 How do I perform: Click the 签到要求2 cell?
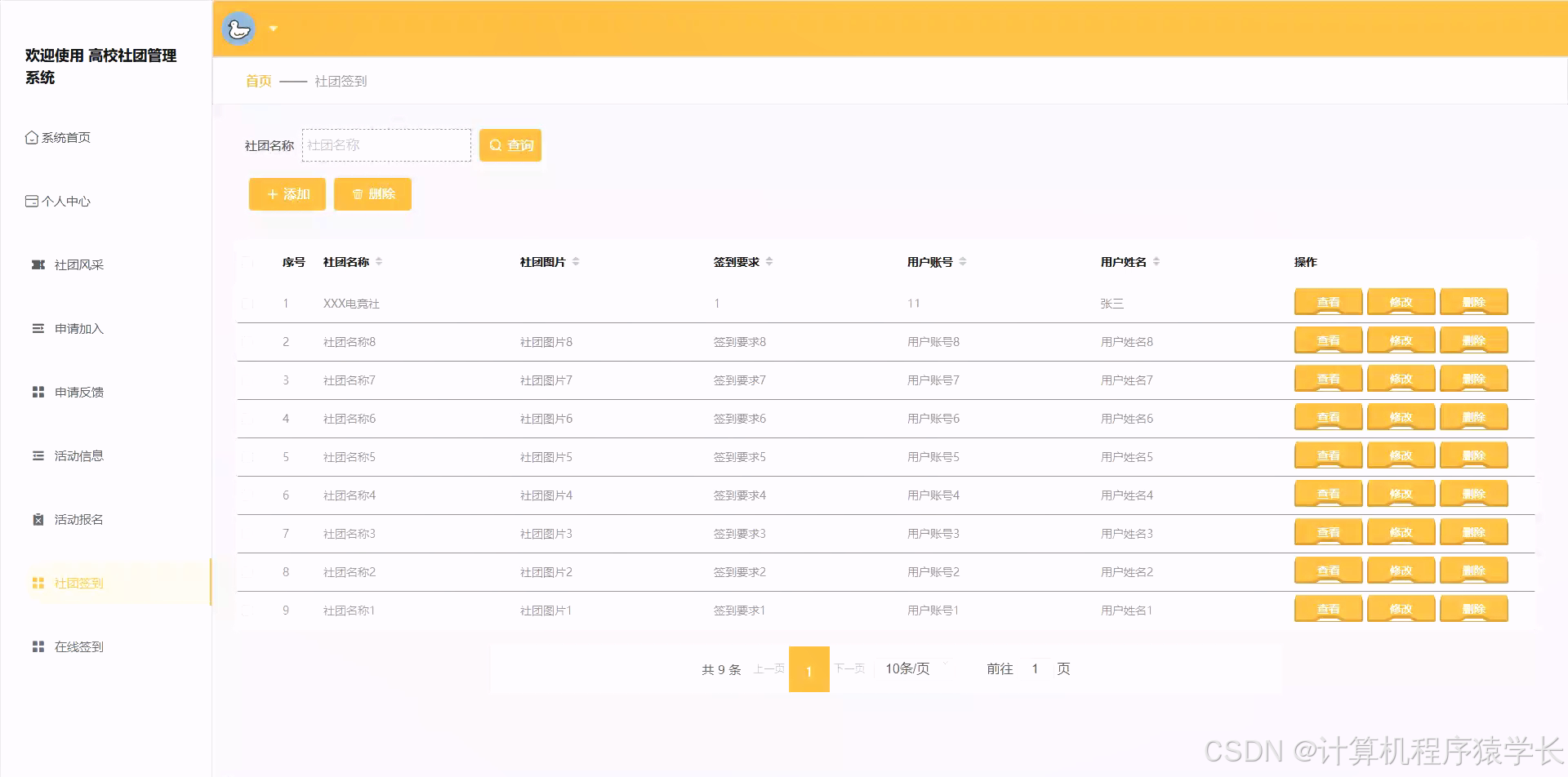click(x=740, y=572)
